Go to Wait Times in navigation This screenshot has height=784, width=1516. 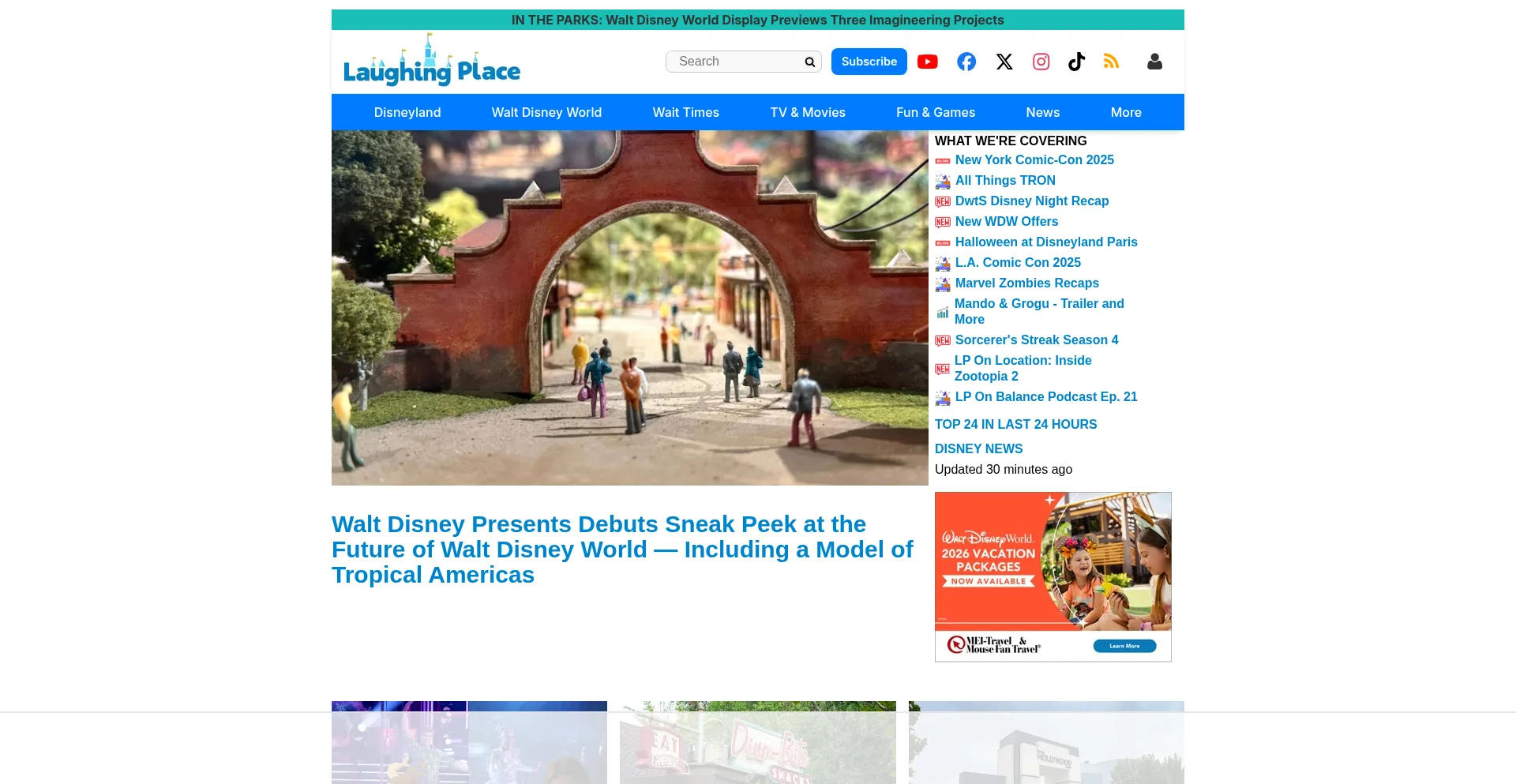pos(685,112)
